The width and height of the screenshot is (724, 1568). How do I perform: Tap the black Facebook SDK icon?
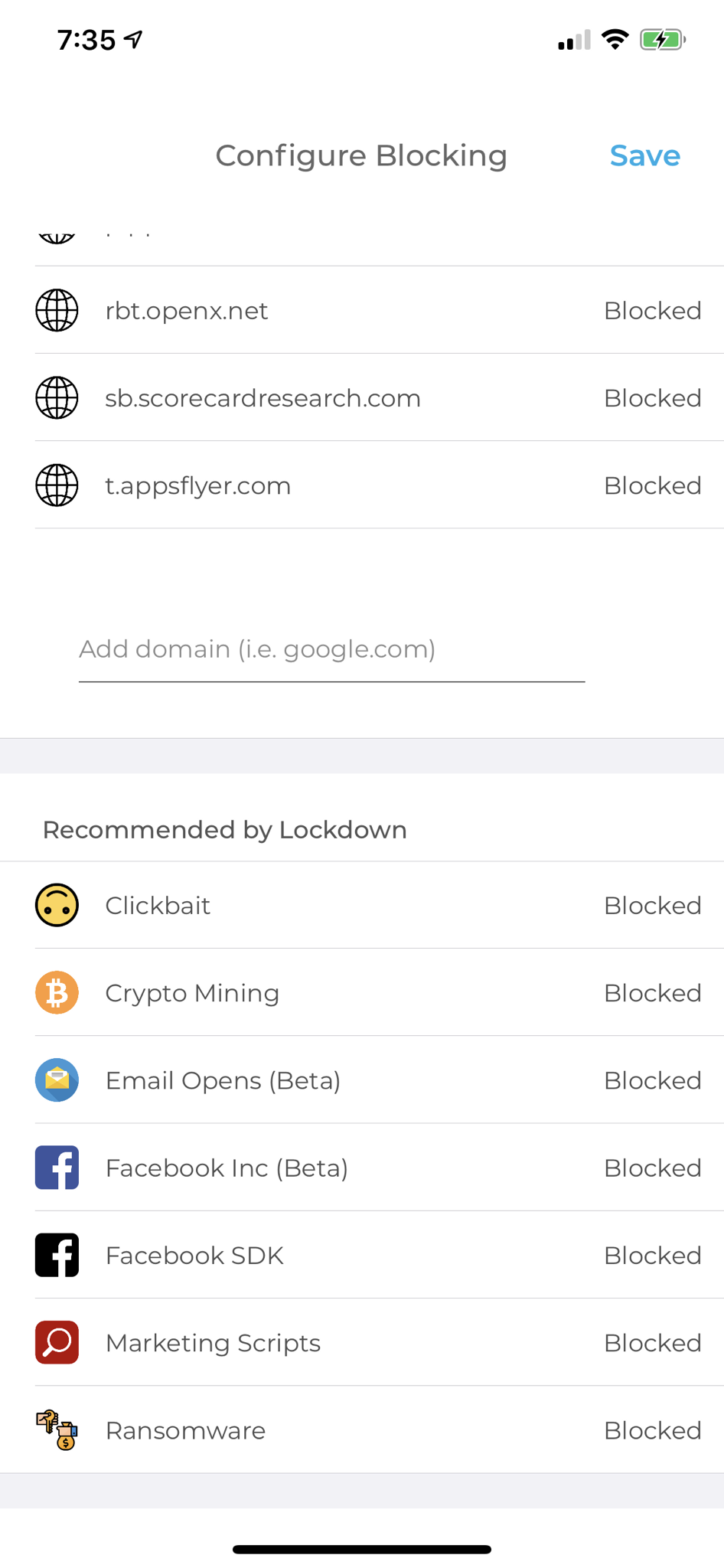pyautogui.click(x=57, y=1255)
